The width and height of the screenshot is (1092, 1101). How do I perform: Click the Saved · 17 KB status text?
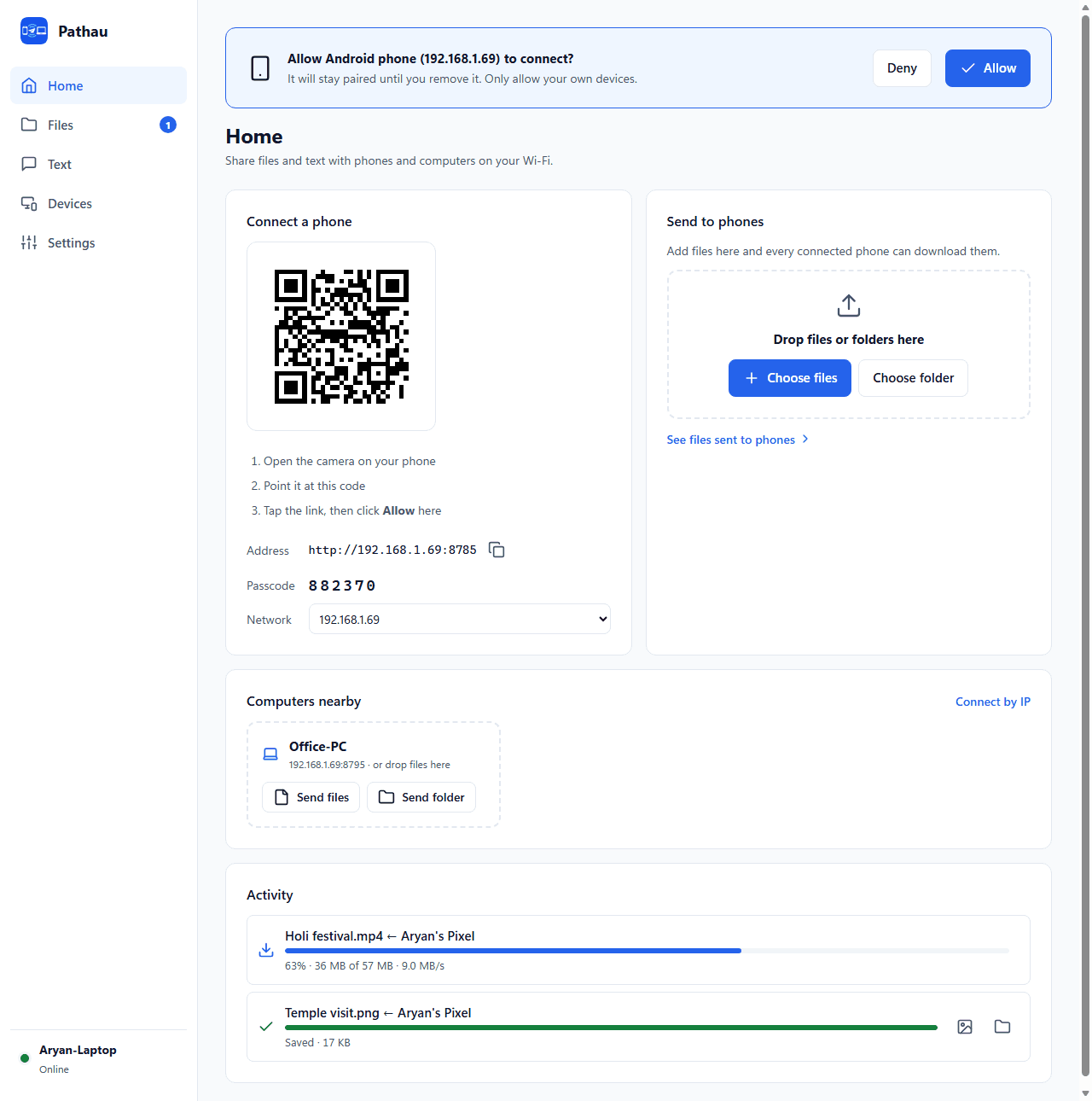coord(317,1043)
